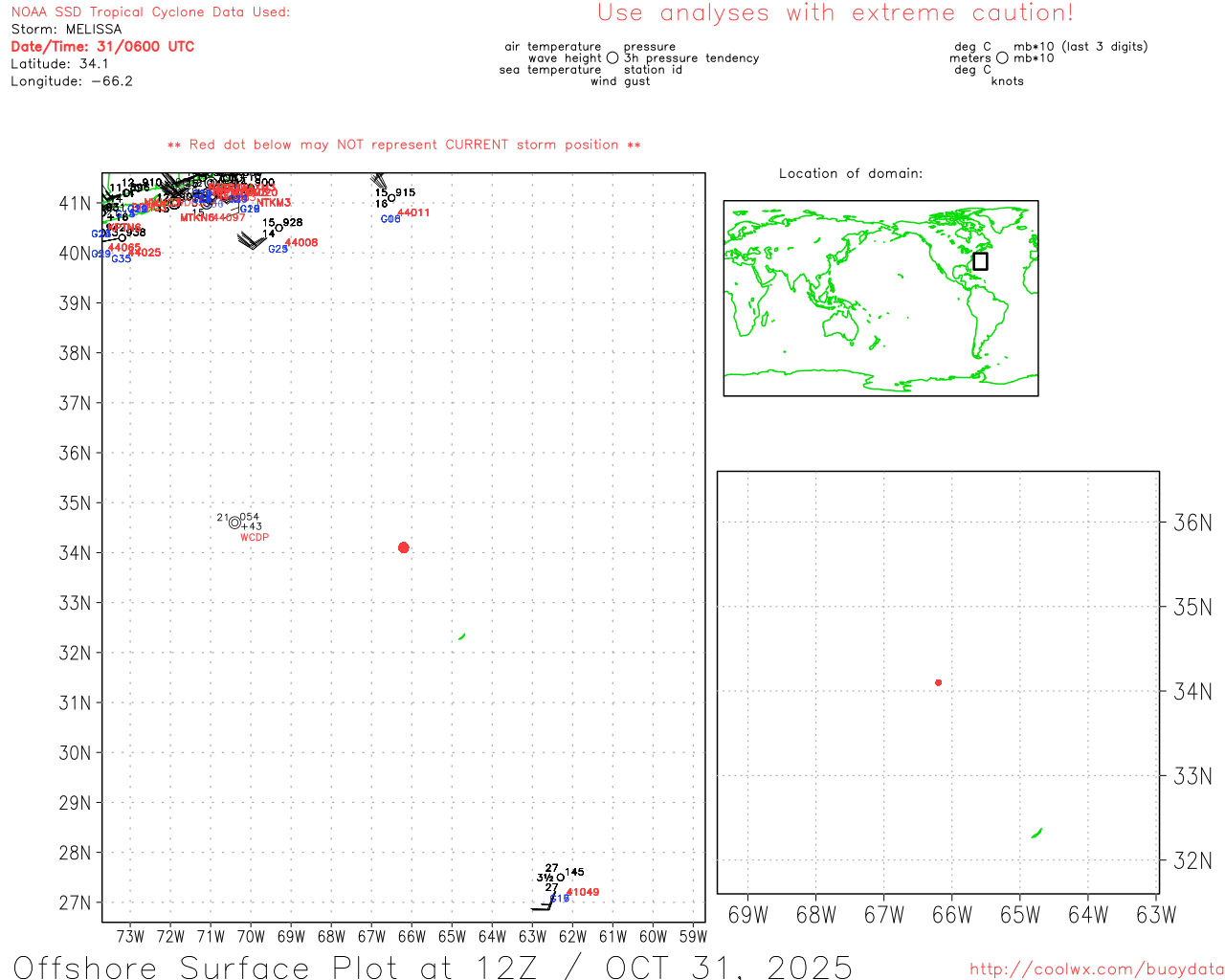The width and height of the screenshot is (1225, 980).
Task: Click the world map domain thumbnail
Action: point(880,298)
